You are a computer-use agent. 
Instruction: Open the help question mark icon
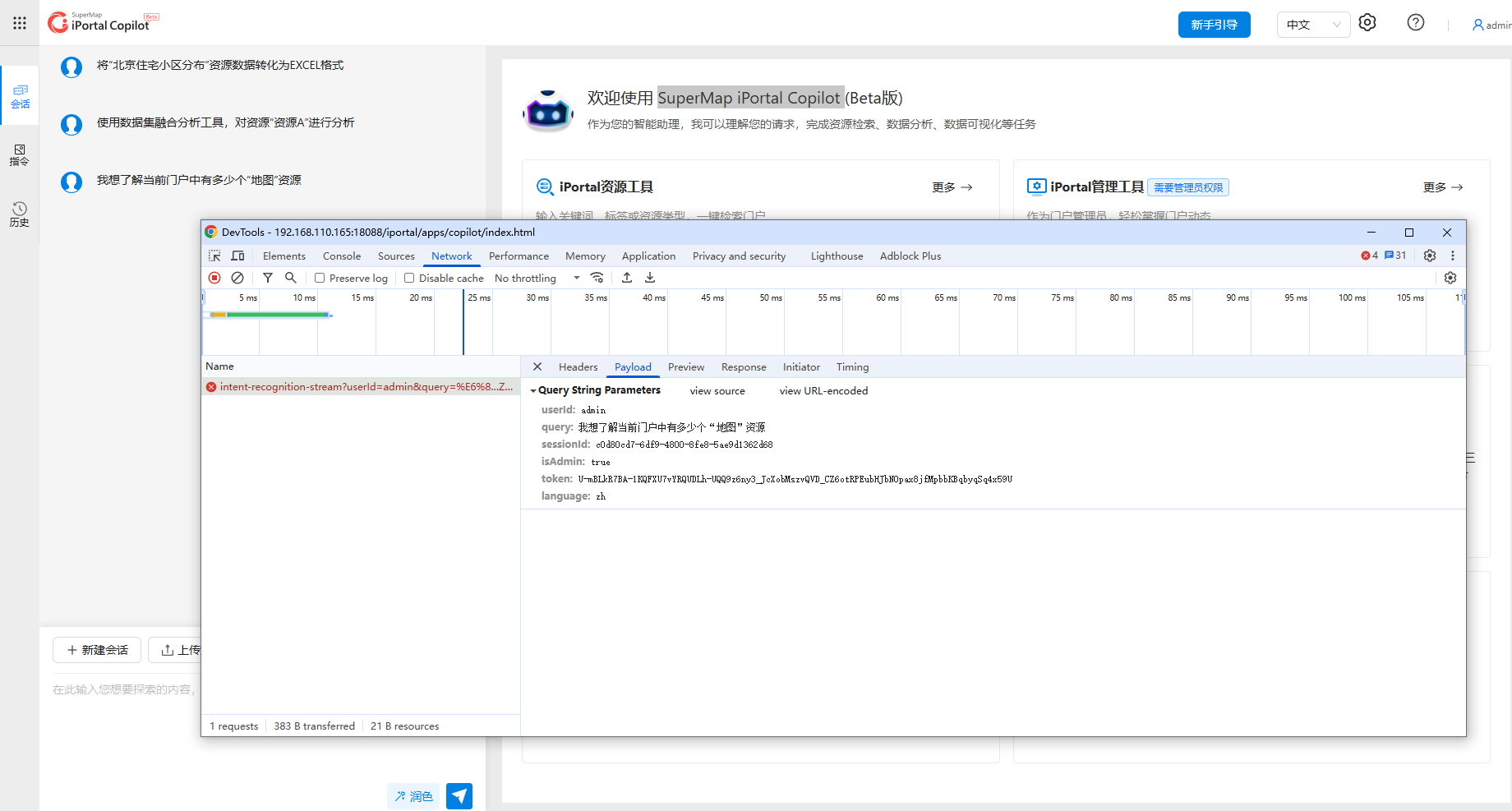coord(1416,23)
